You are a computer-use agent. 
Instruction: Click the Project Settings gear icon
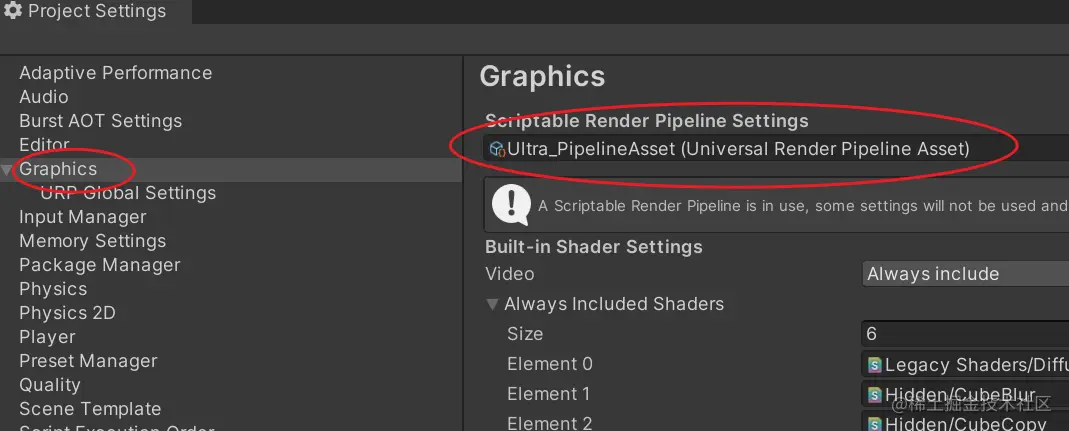[x=13, y=12]
